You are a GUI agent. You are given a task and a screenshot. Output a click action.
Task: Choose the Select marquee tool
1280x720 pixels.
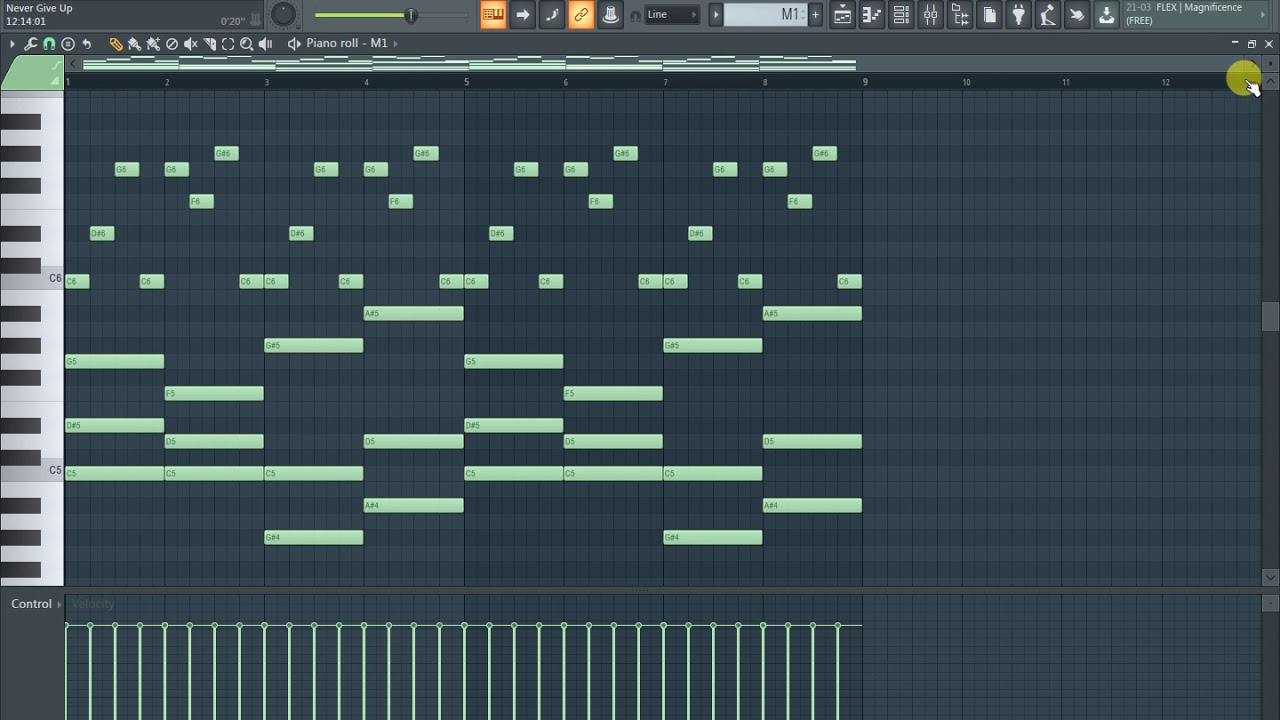pyautogui.click(x=228, y=44)
